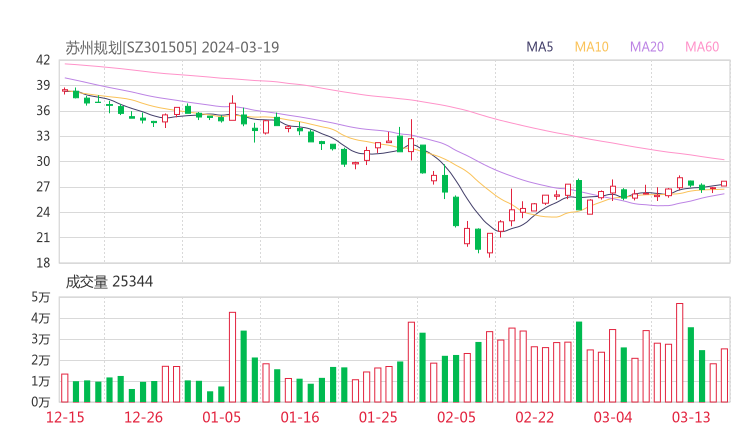
Task: Click the 42 price axis label
Action: click(42, 60)
